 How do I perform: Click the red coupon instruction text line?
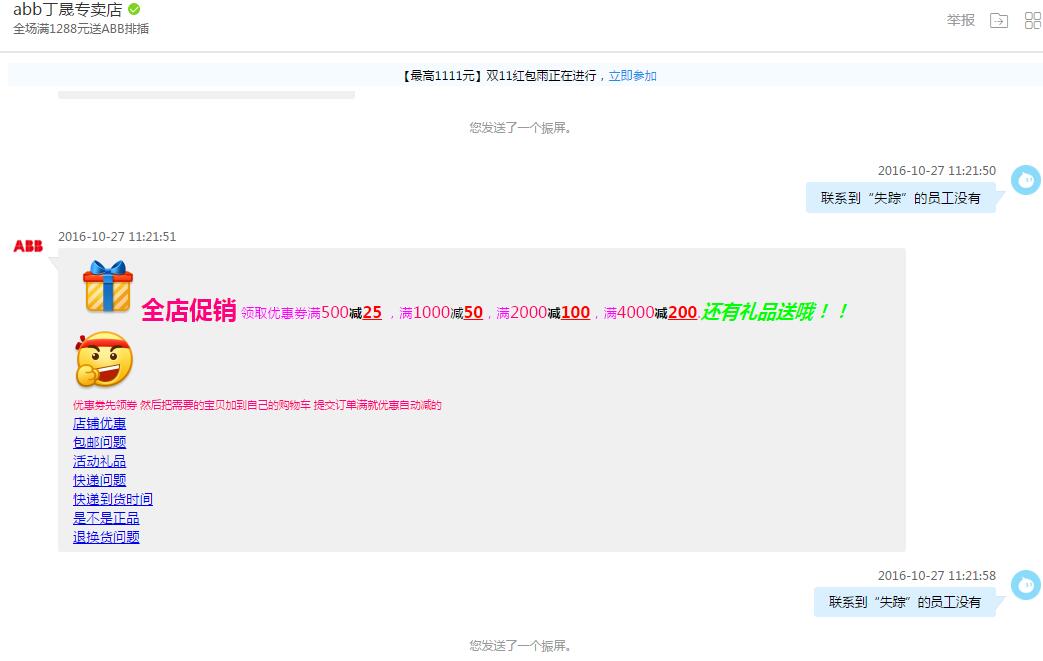[257, 405]
